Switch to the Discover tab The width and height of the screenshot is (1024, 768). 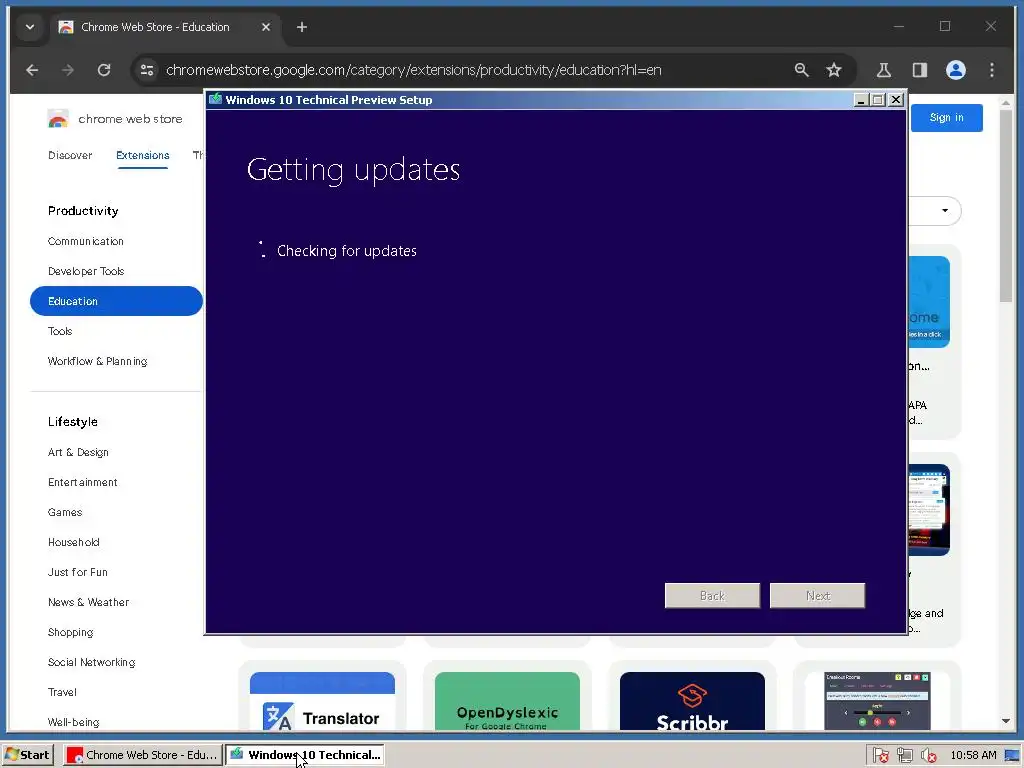(x=70, y=155)
